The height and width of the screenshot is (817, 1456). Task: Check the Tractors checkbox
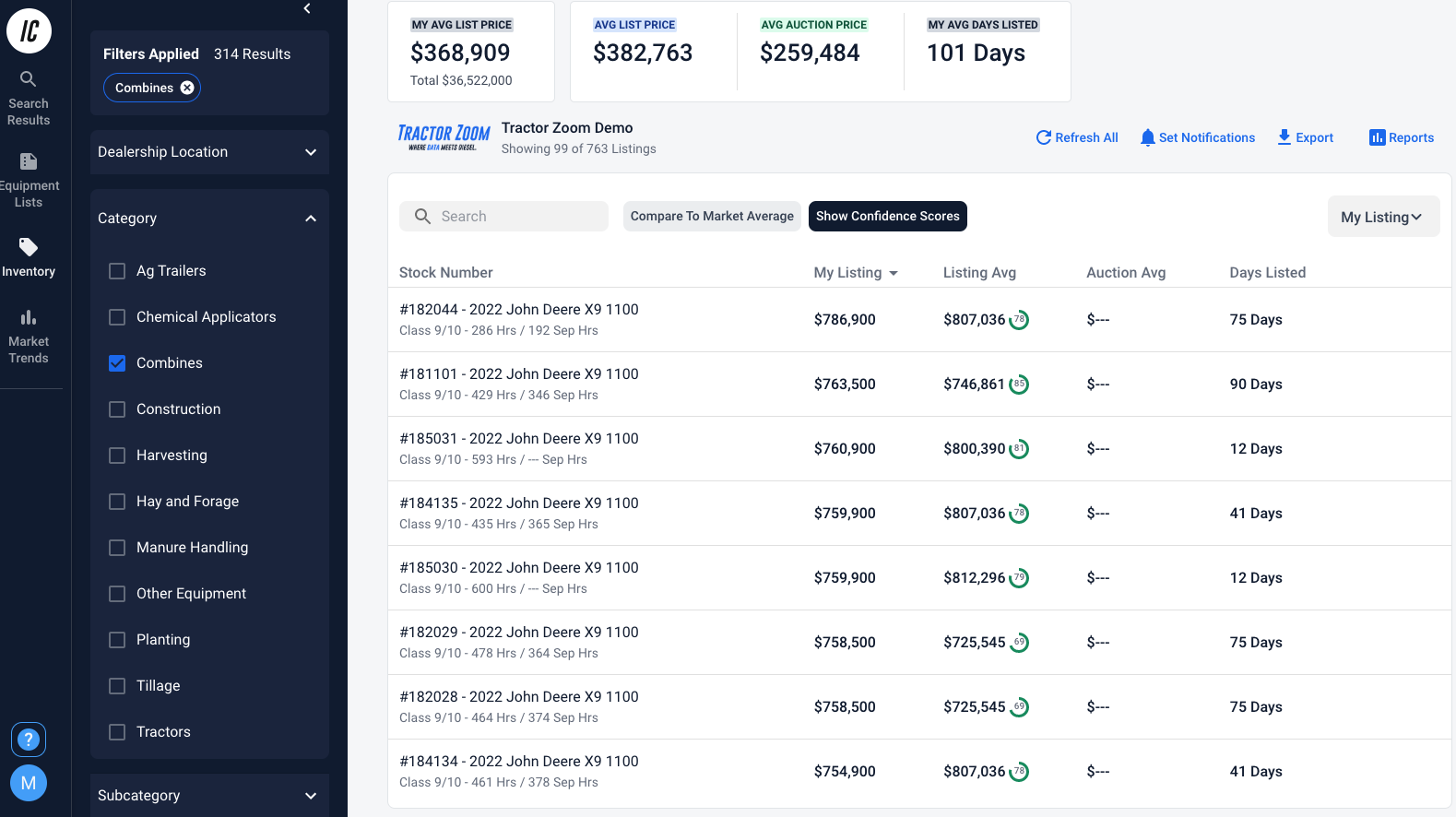coord(117,732)
